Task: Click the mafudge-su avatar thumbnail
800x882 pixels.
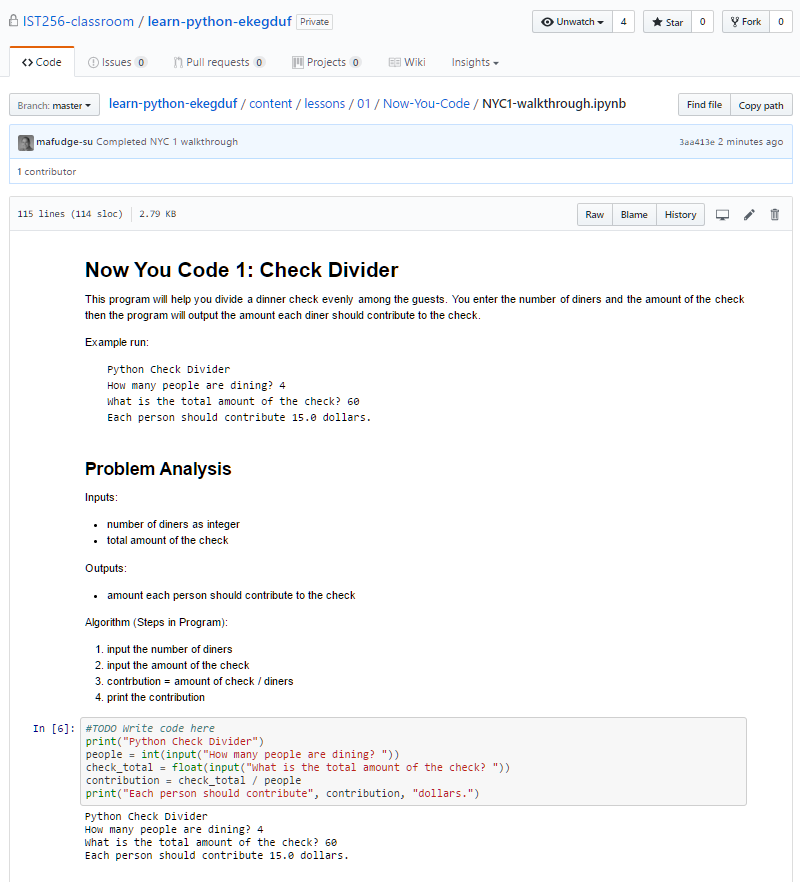Action: pyautogui.click(x=25, y=142)
